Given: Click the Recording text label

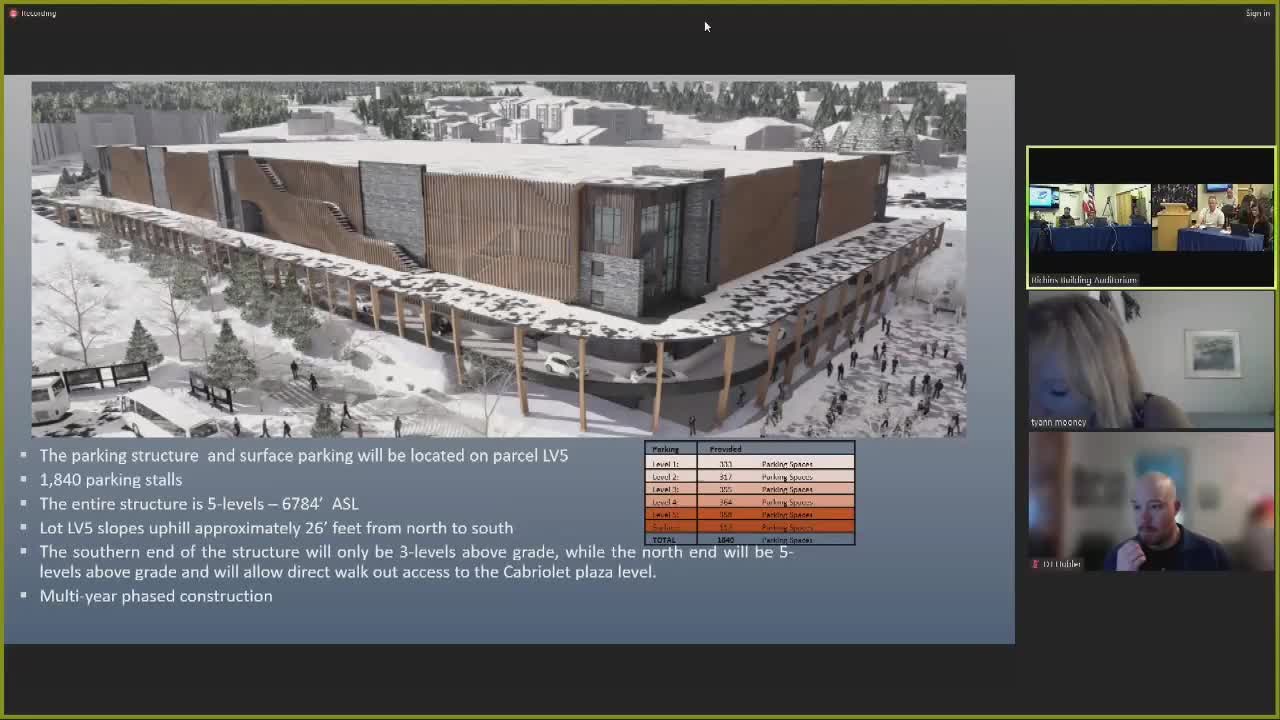Looking at the screenshot, I should click(x=36, y=13).
